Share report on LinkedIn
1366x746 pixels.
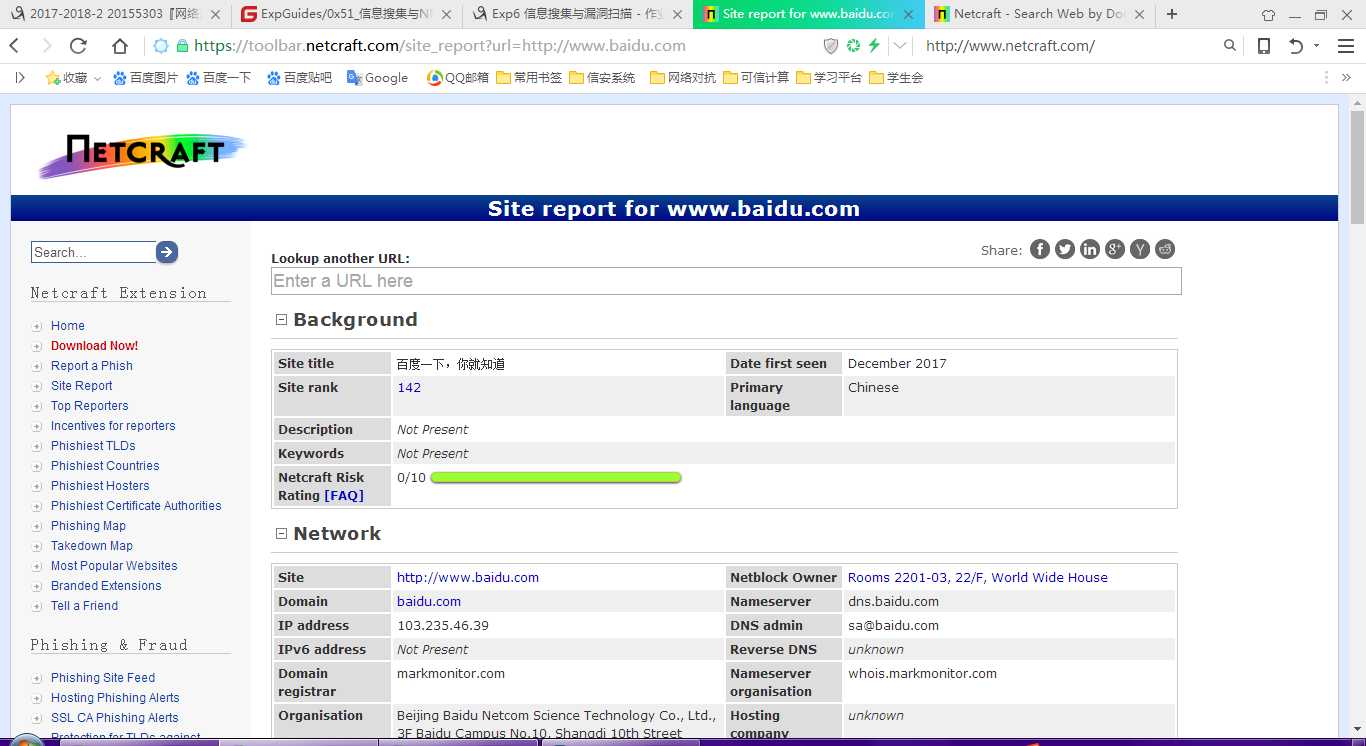pos(1090,249)
